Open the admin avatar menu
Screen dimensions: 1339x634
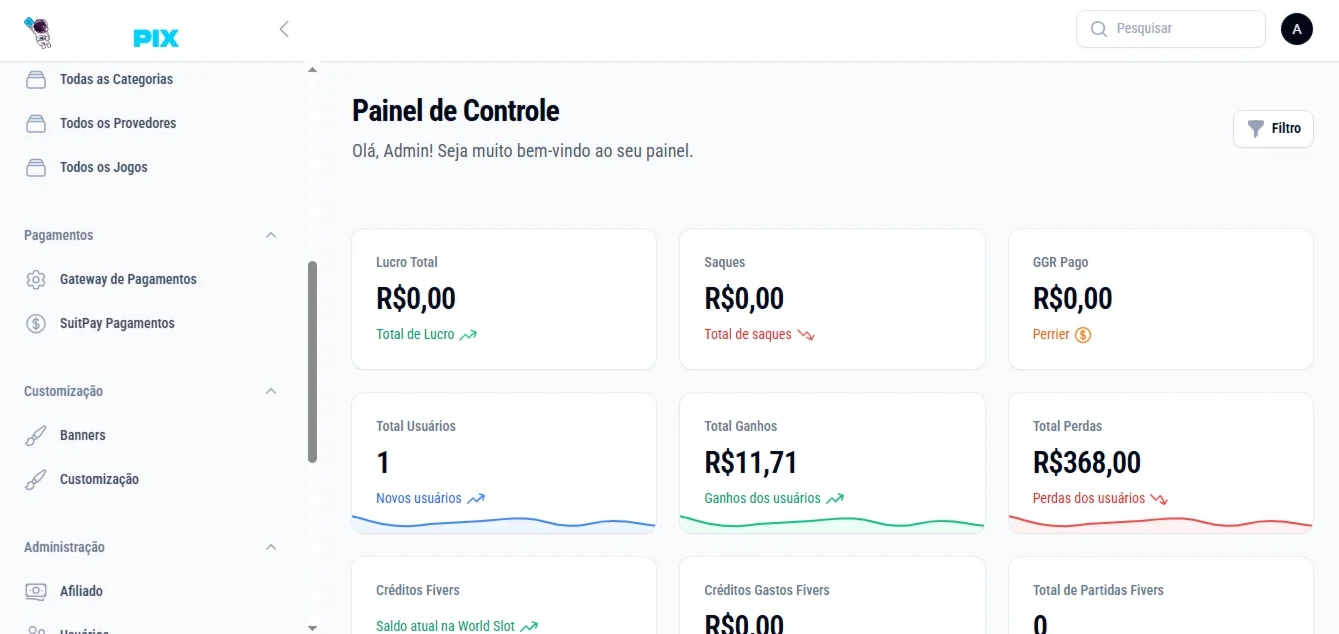[x=1296, y=29]
